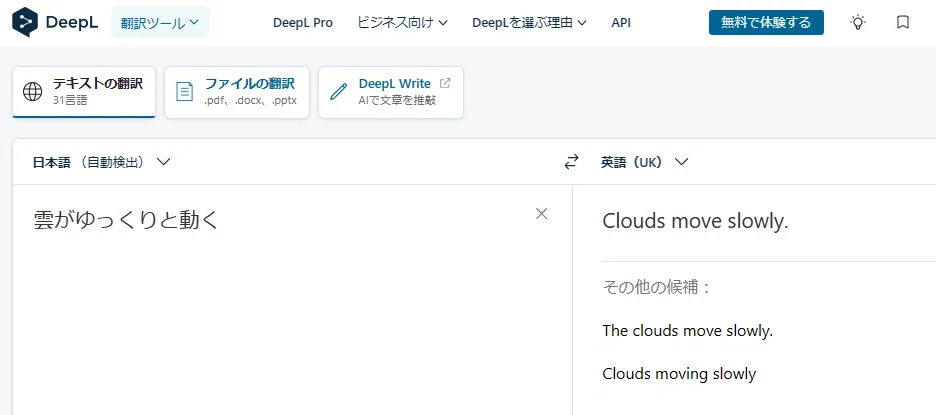Clear the source text with X
This screenshot has height=415, width=936.
541,214
